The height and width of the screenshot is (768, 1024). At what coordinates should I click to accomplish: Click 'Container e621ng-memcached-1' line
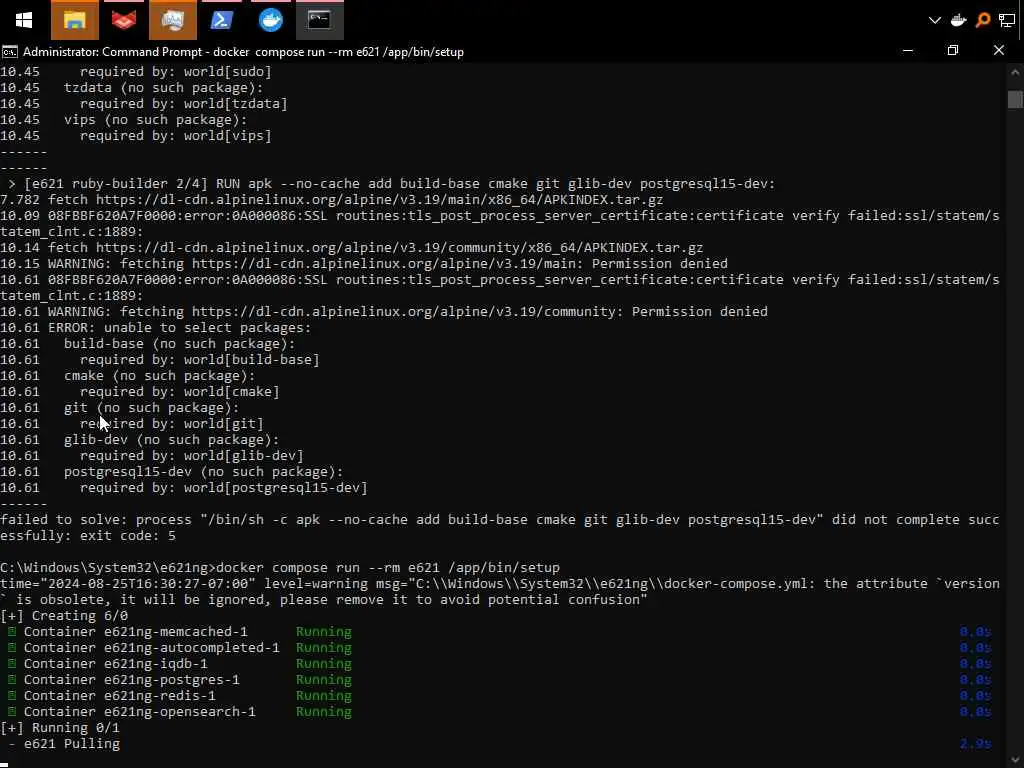tap(136, 632)
